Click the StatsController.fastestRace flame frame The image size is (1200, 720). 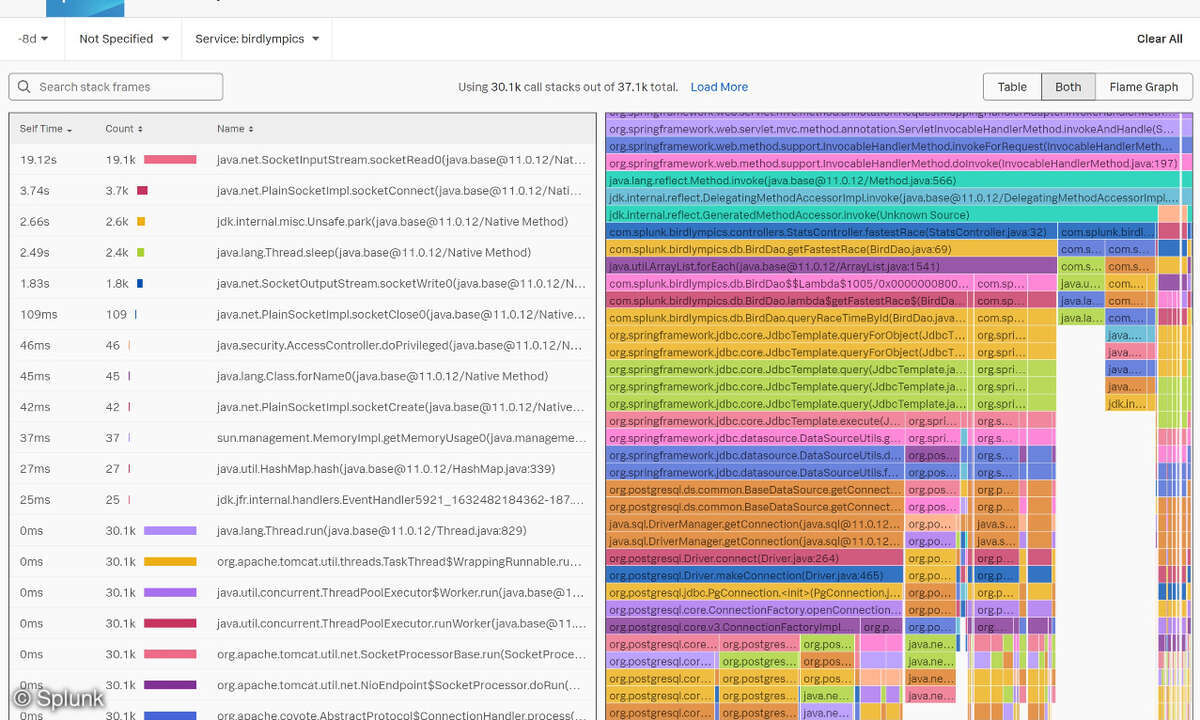coord(831,232)
